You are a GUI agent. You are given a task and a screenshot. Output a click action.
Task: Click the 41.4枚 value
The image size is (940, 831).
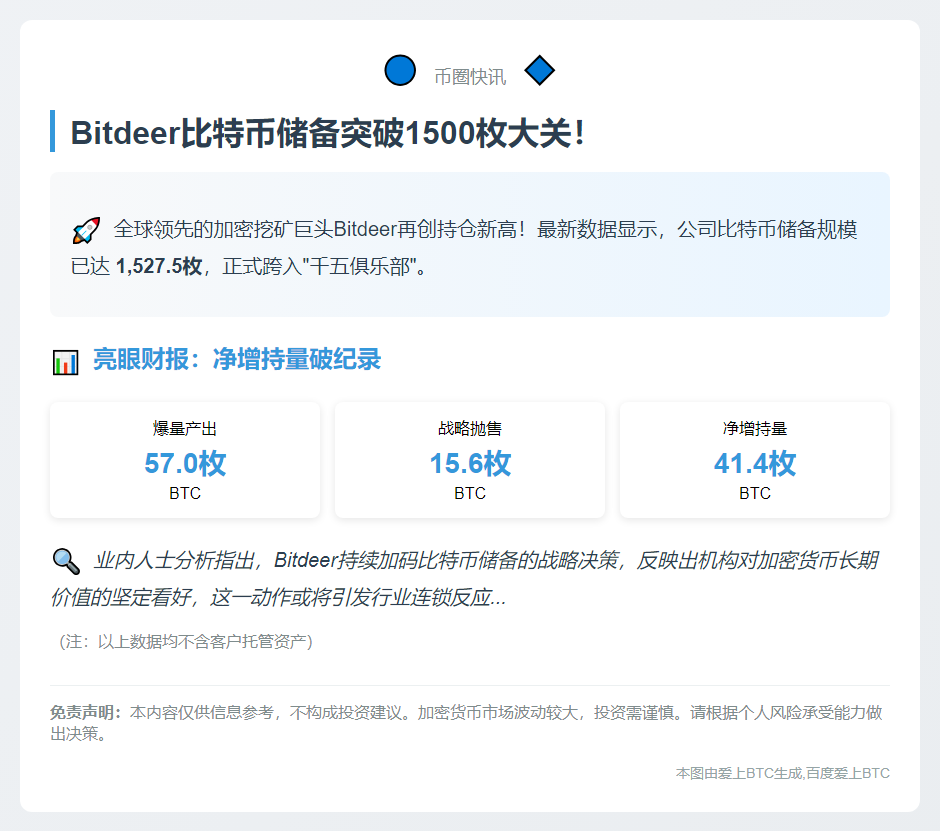tap(755, 463)
